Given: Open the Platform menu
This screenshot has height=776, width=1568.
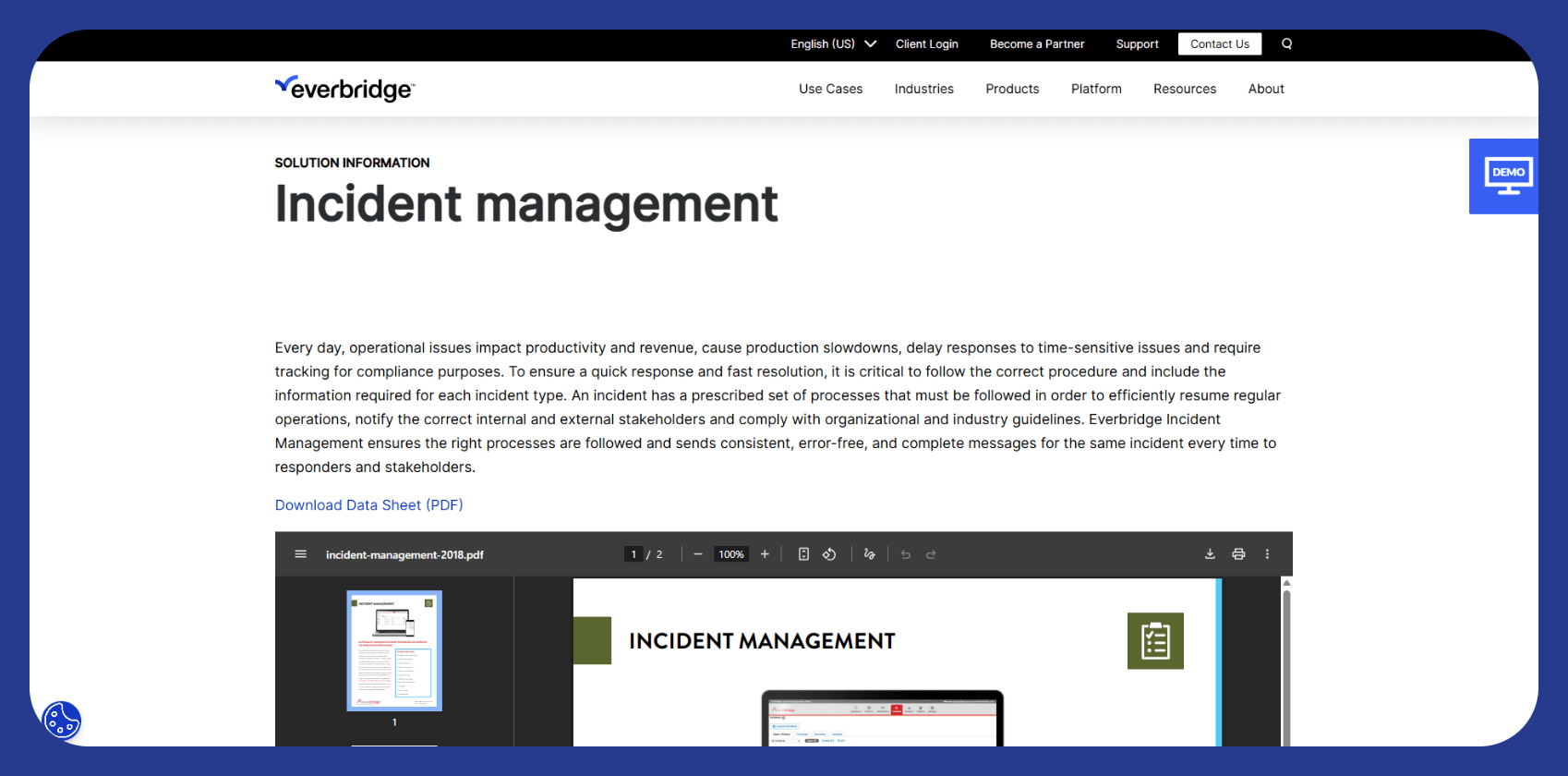Looking at the screenshot, I should pyautogui.click(x=1096, y=89).
